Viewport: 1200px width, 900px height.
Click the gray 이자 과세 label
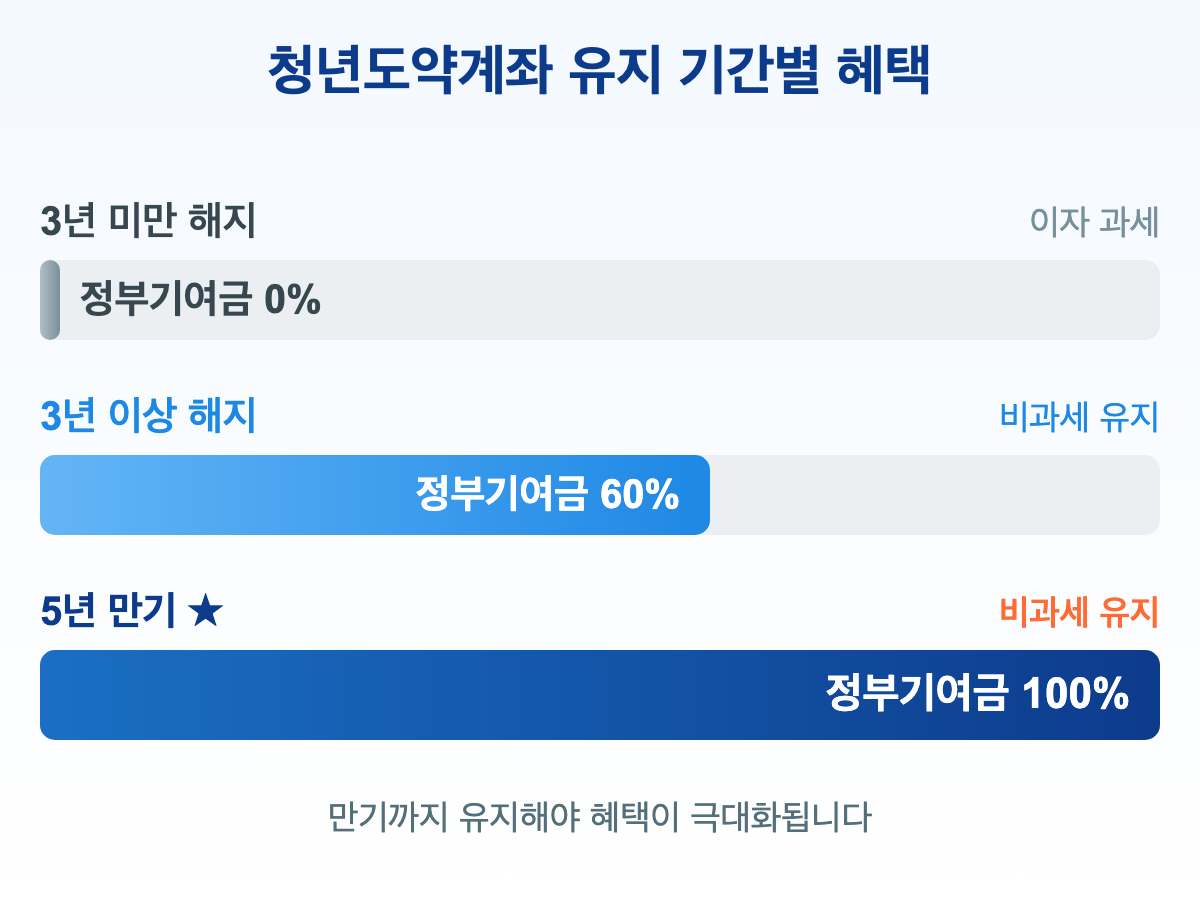click(1094, 223)
